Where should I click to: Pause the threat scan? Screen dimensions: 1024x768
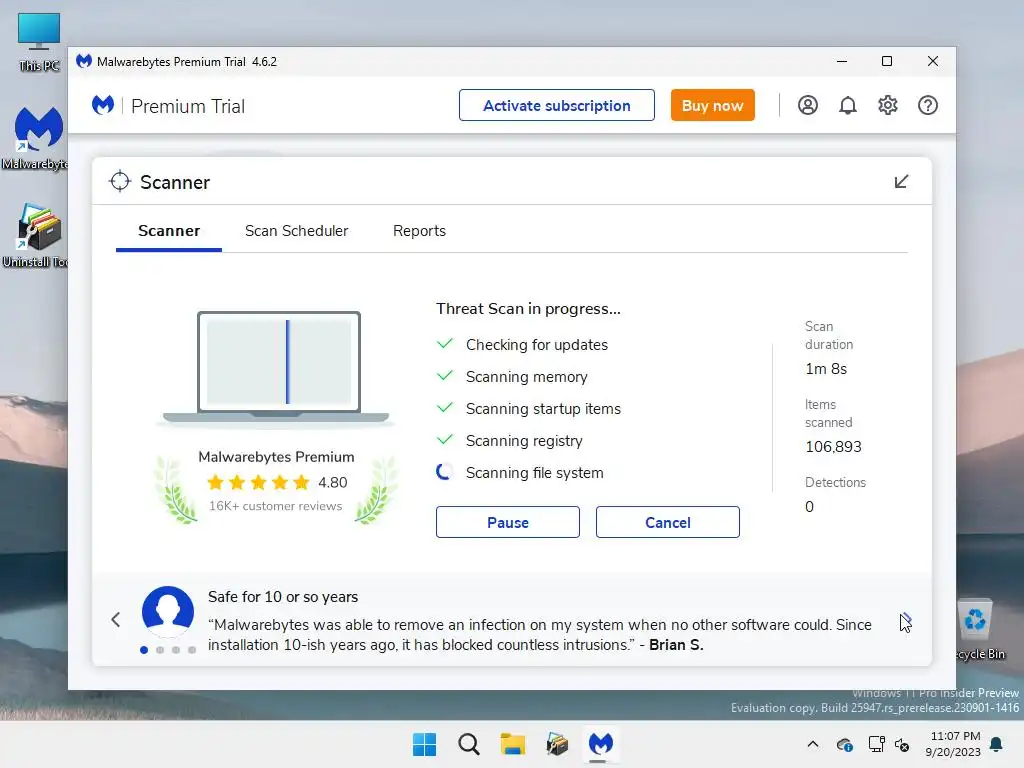coord(507,522)
